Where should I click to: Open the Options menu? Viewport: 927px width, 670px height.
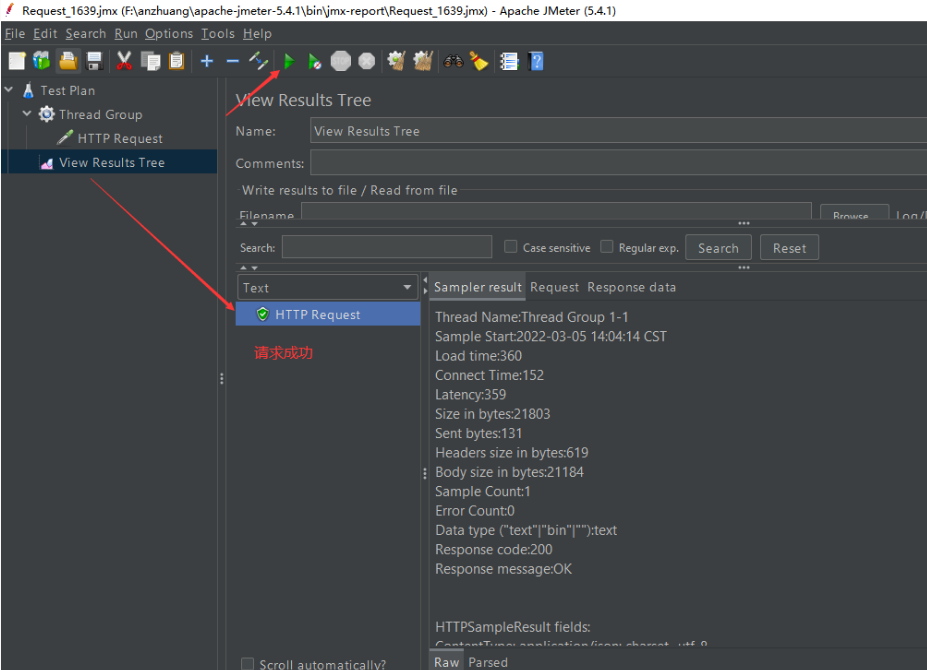(169, 34)
